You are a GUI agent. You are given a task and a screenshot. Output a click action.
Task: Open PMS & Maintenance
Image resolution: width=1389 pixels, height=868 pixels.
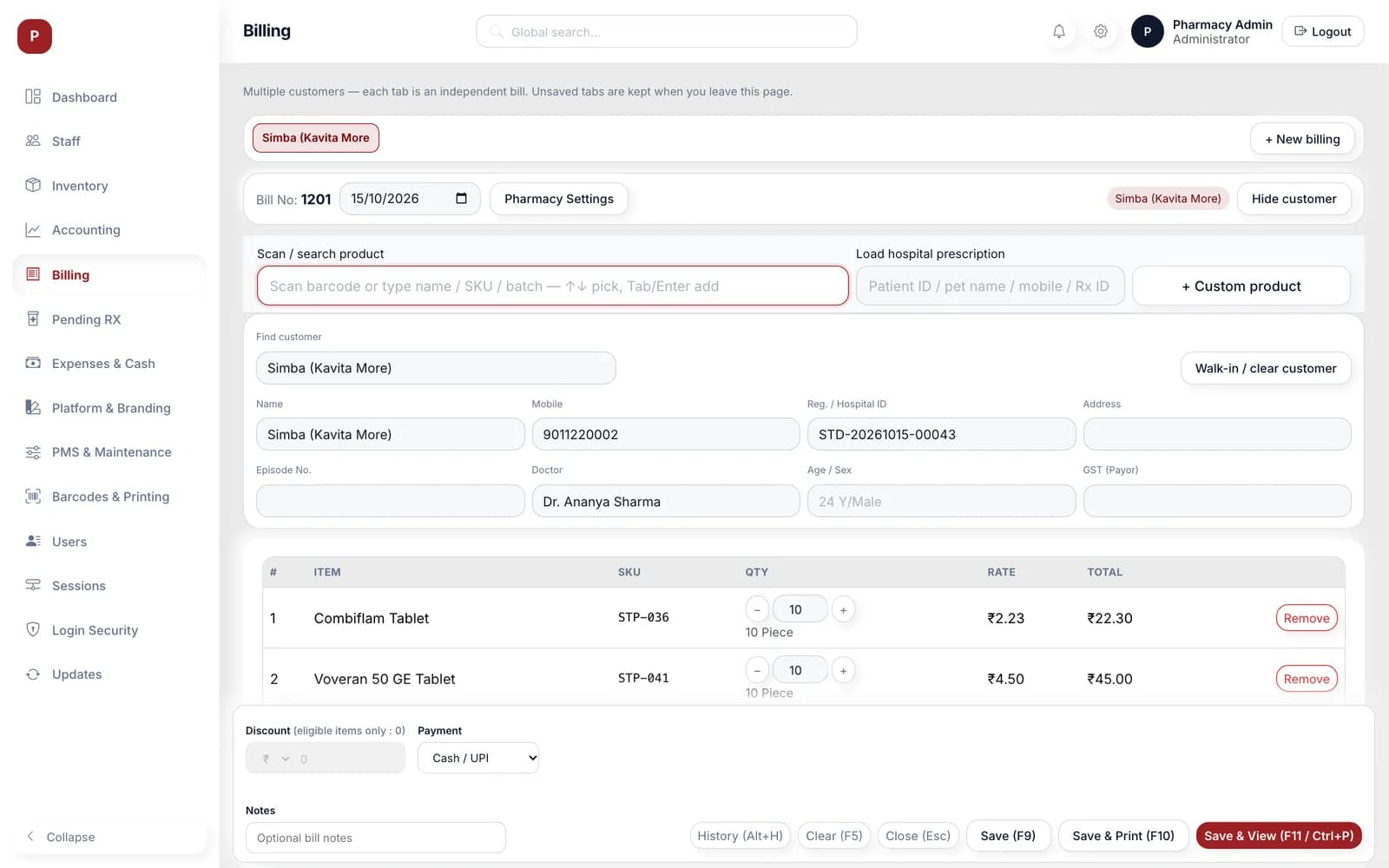click(x=109, y=452)
